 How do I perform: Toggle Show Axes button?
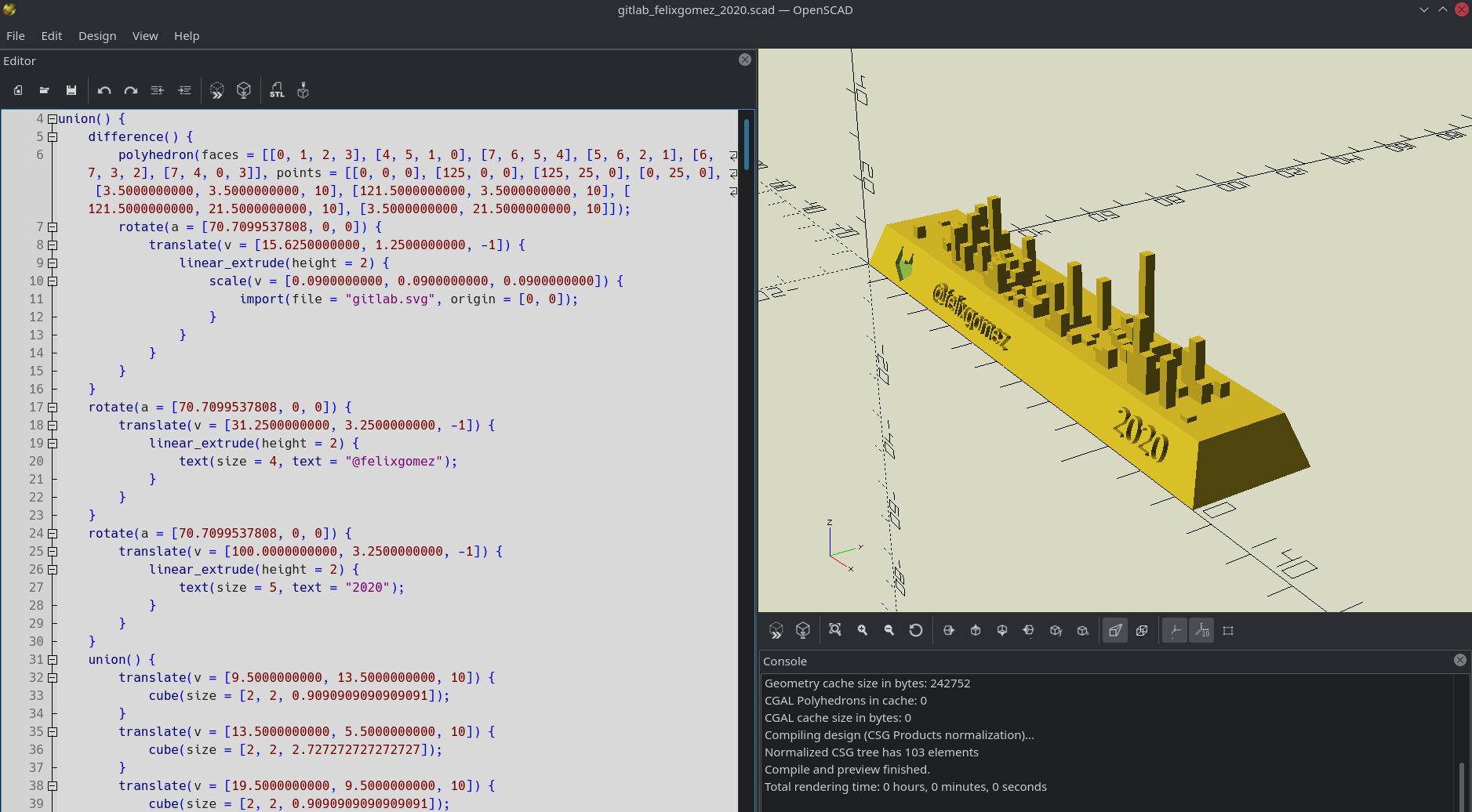tap(1175, 630)
